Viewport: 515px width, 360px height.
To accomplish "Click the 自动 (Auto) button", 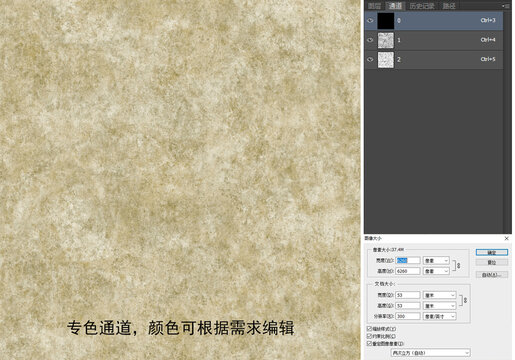I will 492,275.
